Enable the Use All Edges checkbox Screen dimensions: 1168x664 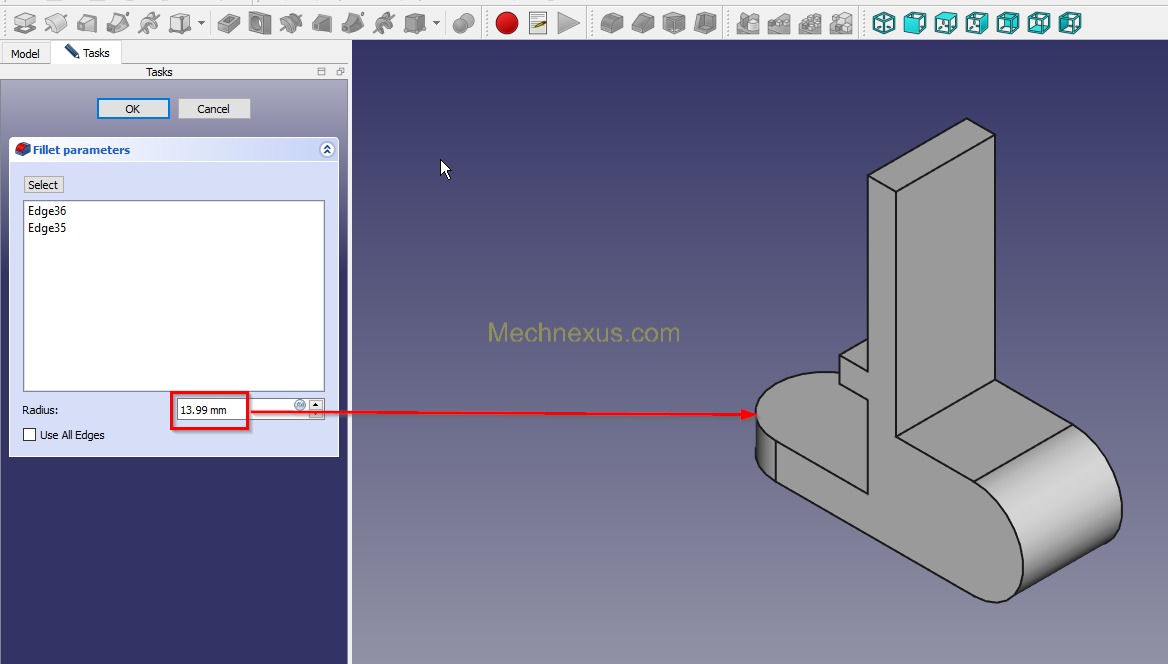30,435
